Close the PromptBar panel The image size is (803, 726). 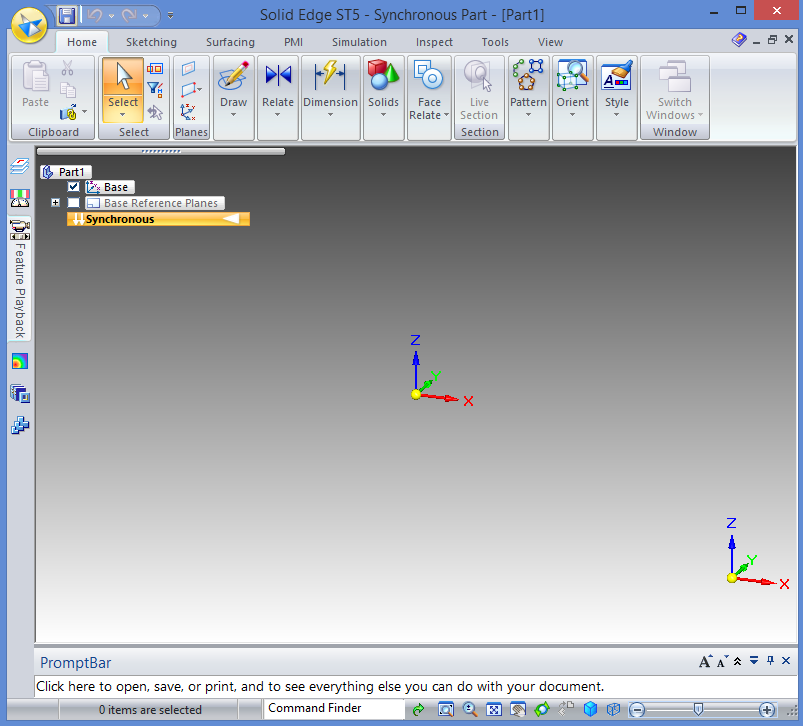[x=786, y=660]
